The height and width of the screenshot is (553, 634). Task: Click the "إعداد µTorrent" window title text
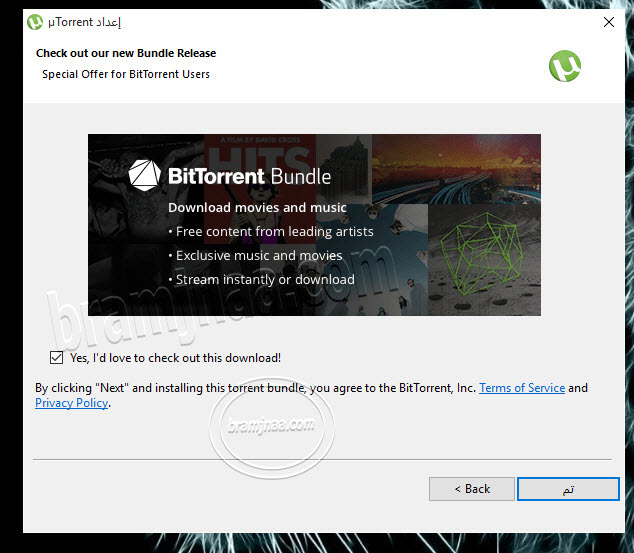coord(85,21)
